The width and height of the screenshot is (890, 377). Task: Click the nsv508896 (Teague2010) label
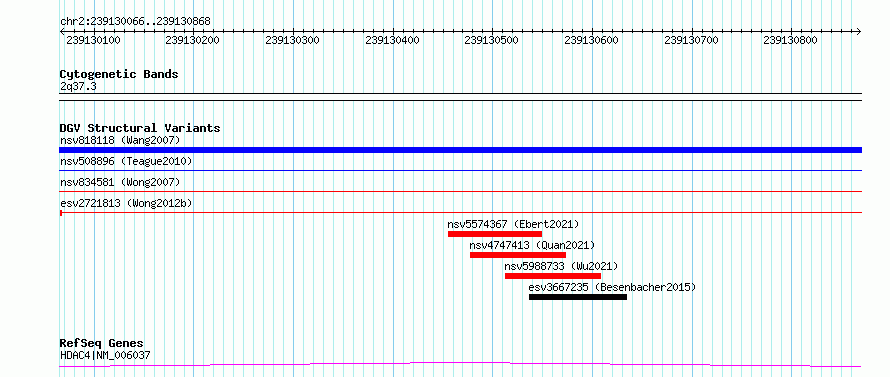point(126,161)
